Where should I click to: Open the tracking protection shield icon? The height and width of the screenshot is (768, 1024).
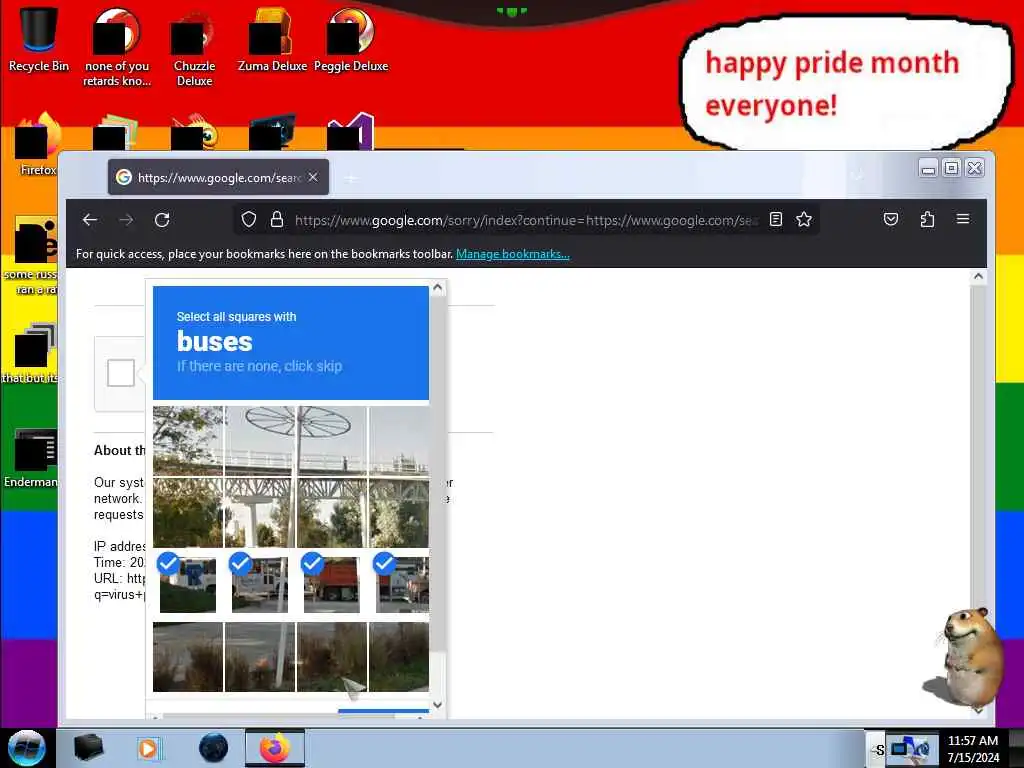(x=248, y=219)
